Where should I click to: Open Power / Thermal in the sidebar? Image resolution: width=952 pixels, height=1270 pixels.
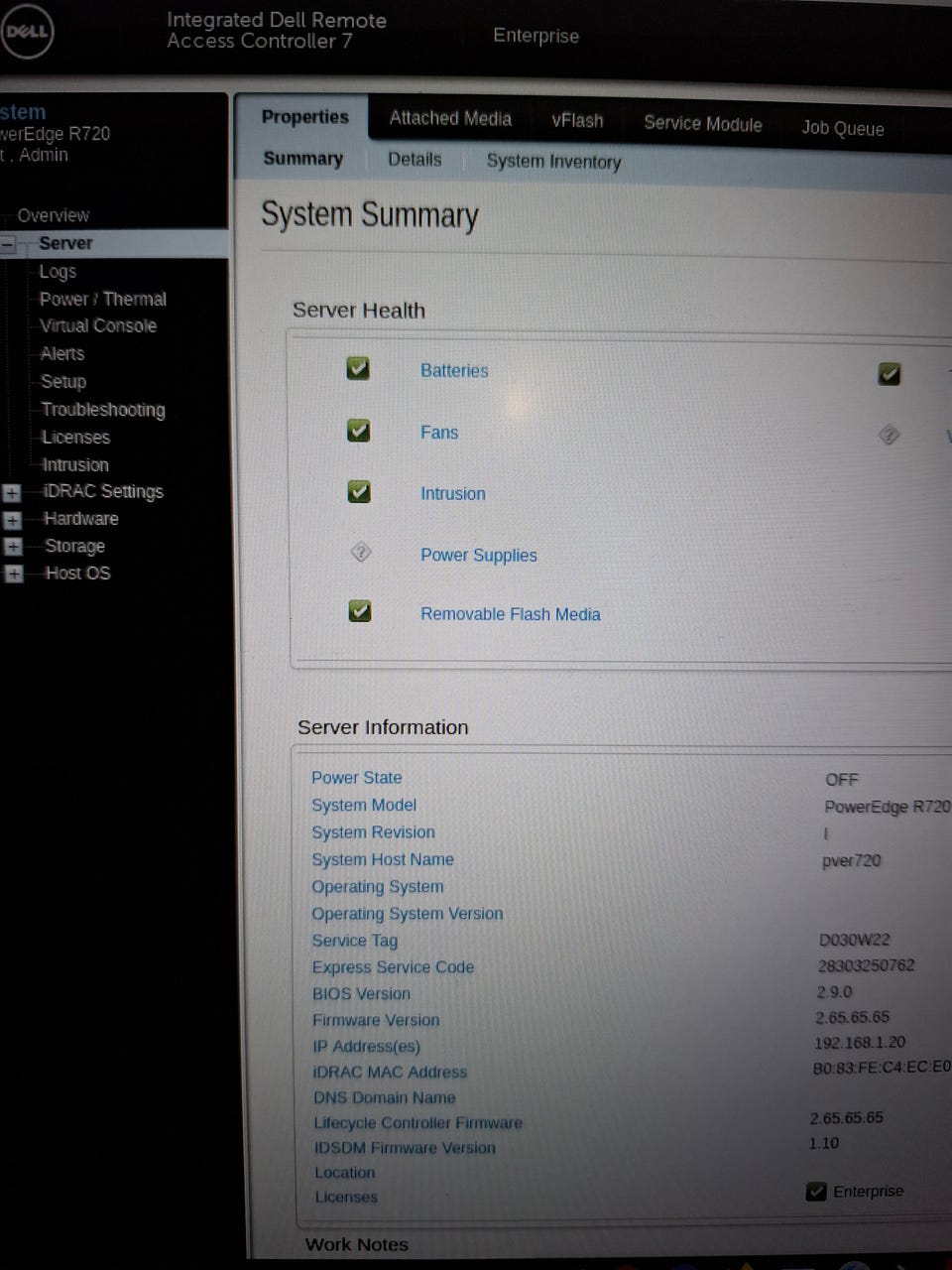102,299
